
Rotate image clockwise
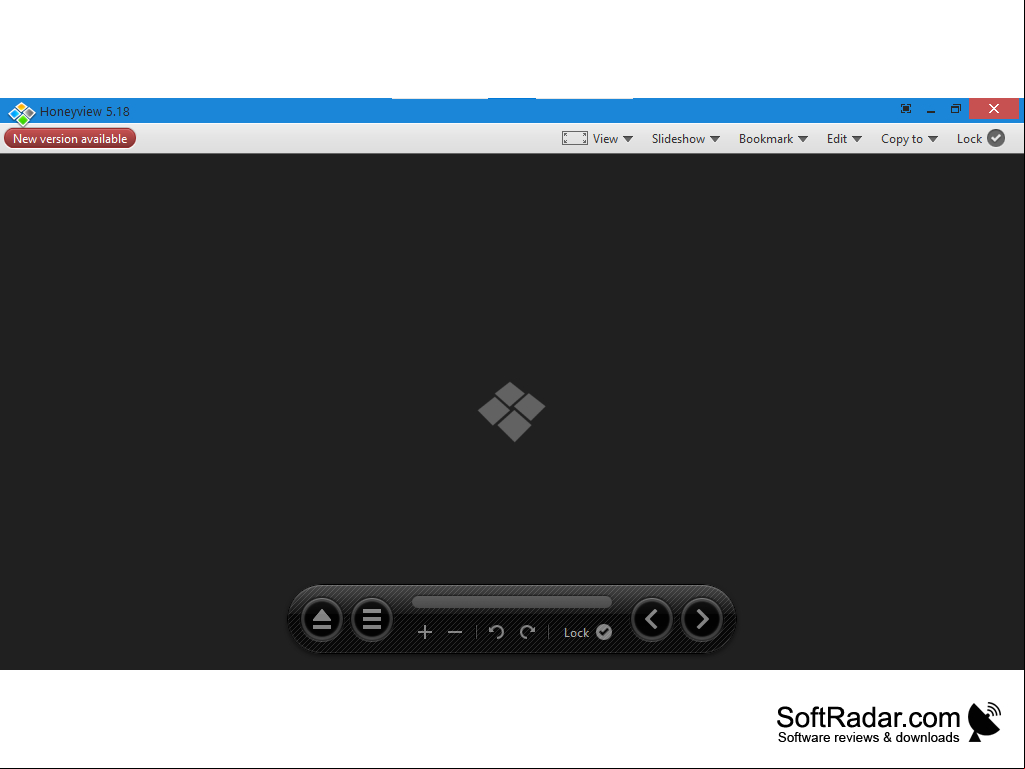[x=528, y=632]
